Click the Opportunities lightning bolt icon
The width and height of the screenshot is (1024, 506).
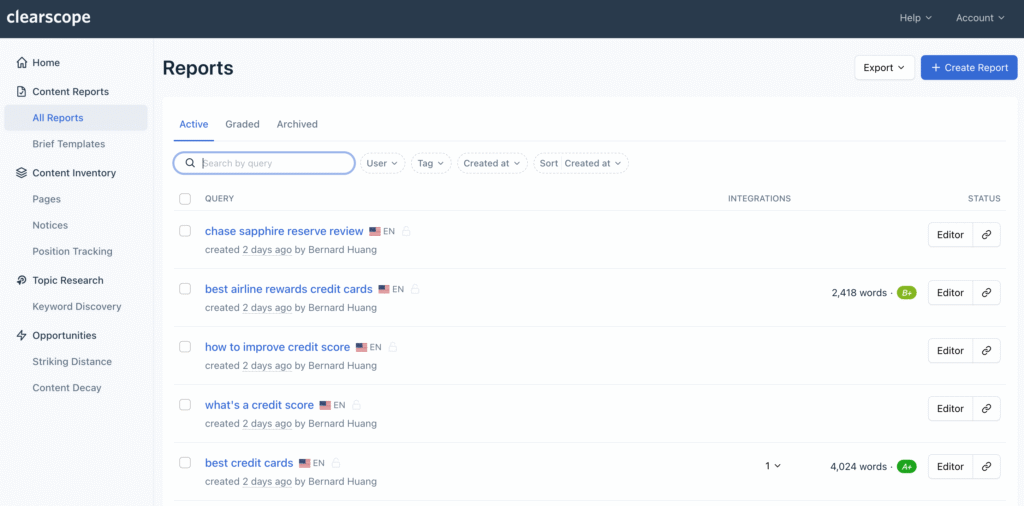point(22,336)
